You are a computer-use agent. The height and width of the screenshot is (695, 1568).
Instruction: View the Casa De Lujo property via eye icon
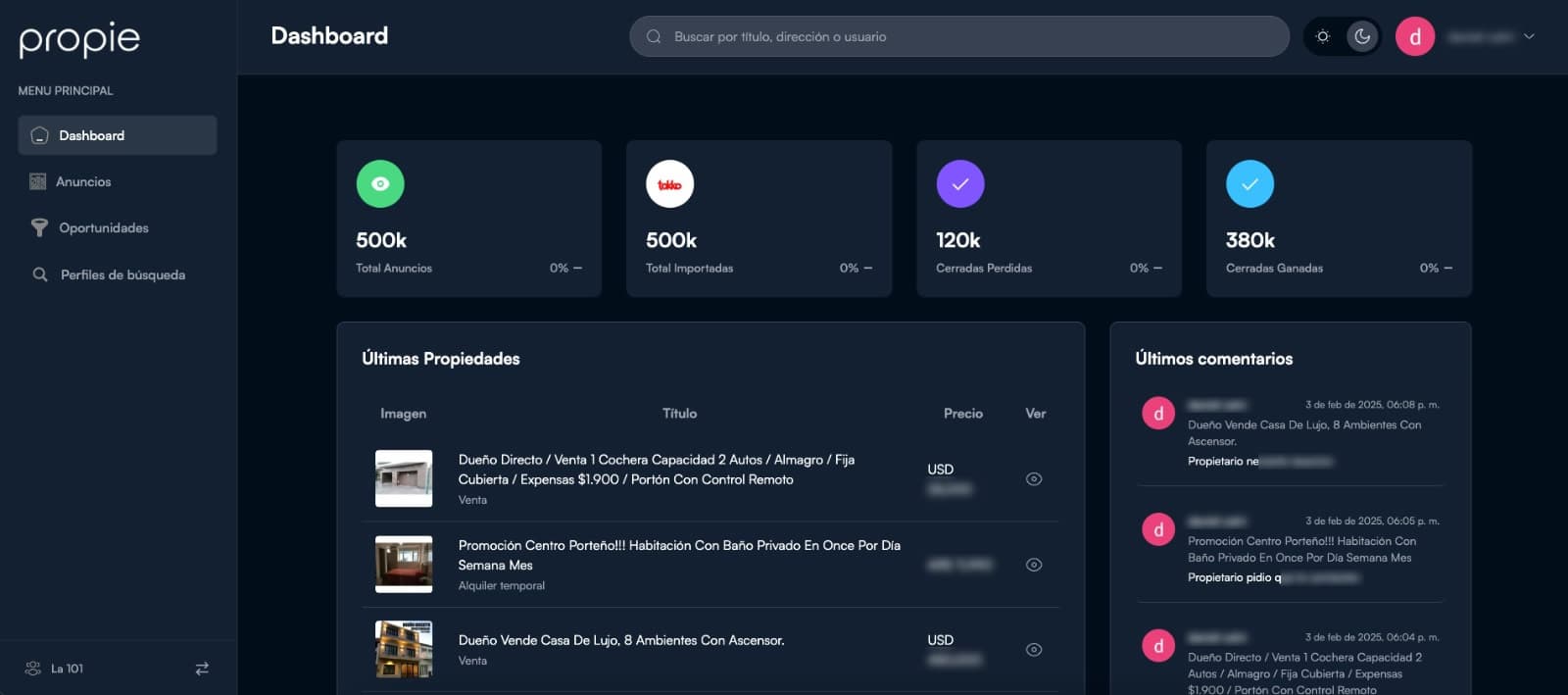coord(1034,650)
